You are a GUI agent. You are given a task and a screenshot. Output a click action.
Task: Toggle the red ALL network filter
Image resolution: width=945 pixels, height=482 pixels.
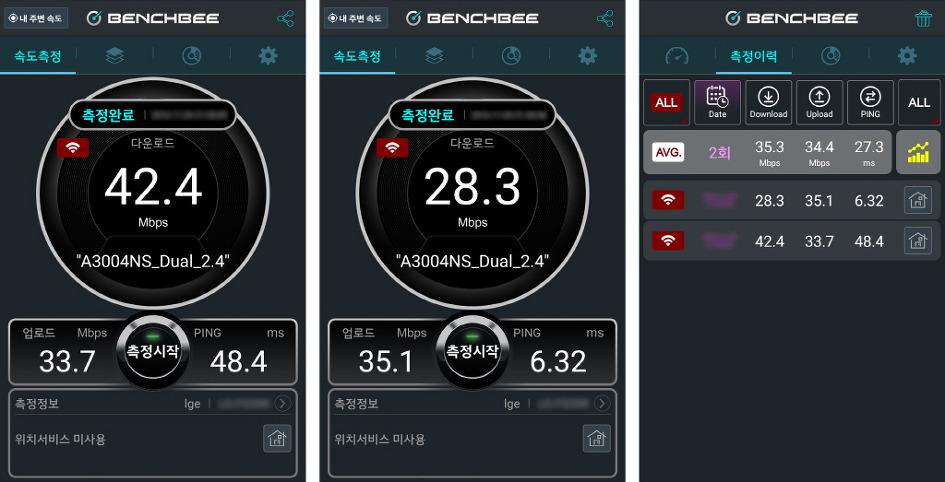(x=667, y=102)
